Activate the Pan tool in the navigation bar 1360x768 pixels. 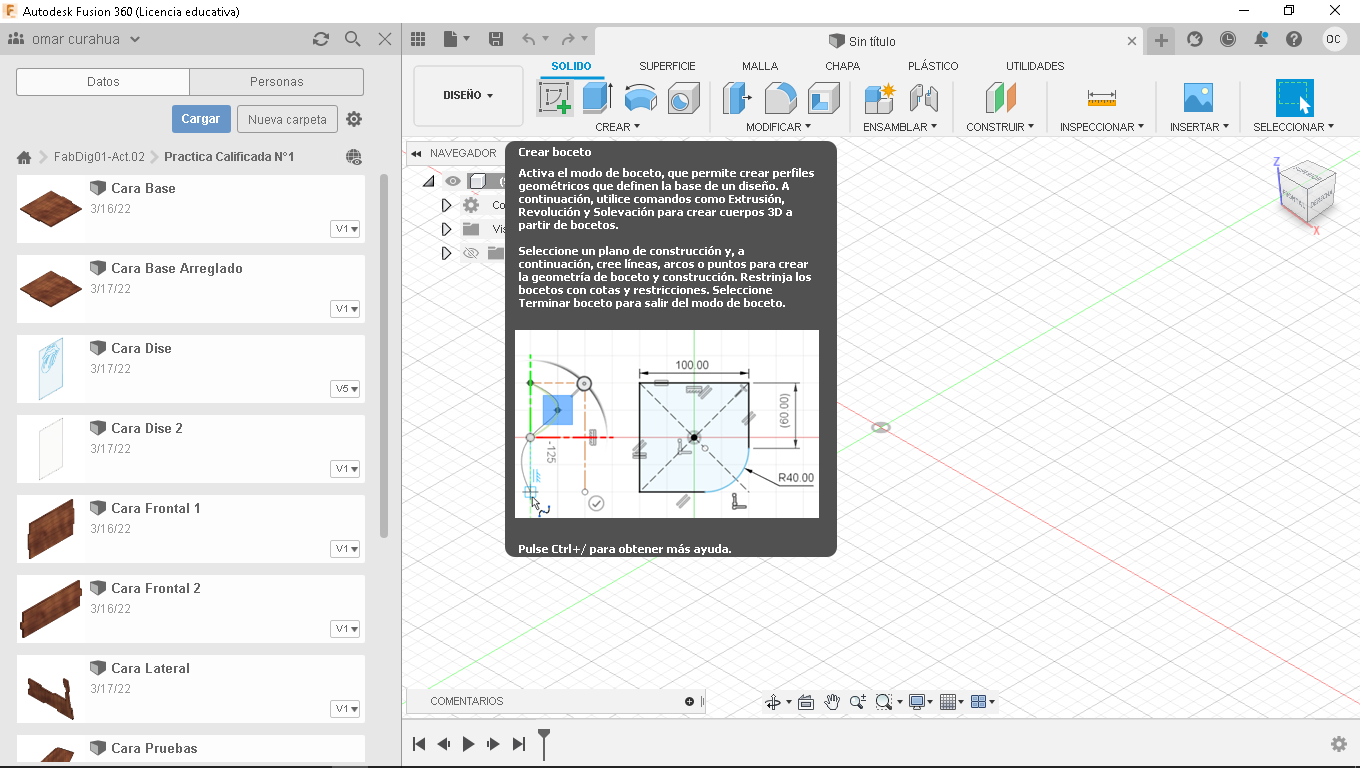coord(832,701)
